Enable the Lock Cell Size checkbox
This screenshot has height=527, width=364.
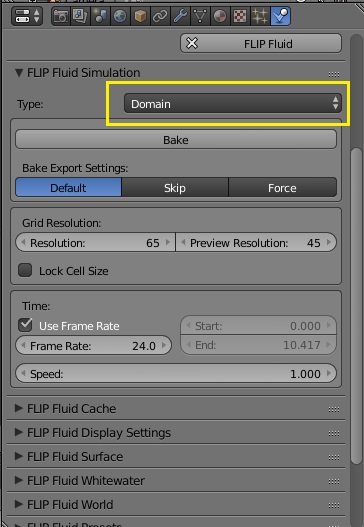25,270
